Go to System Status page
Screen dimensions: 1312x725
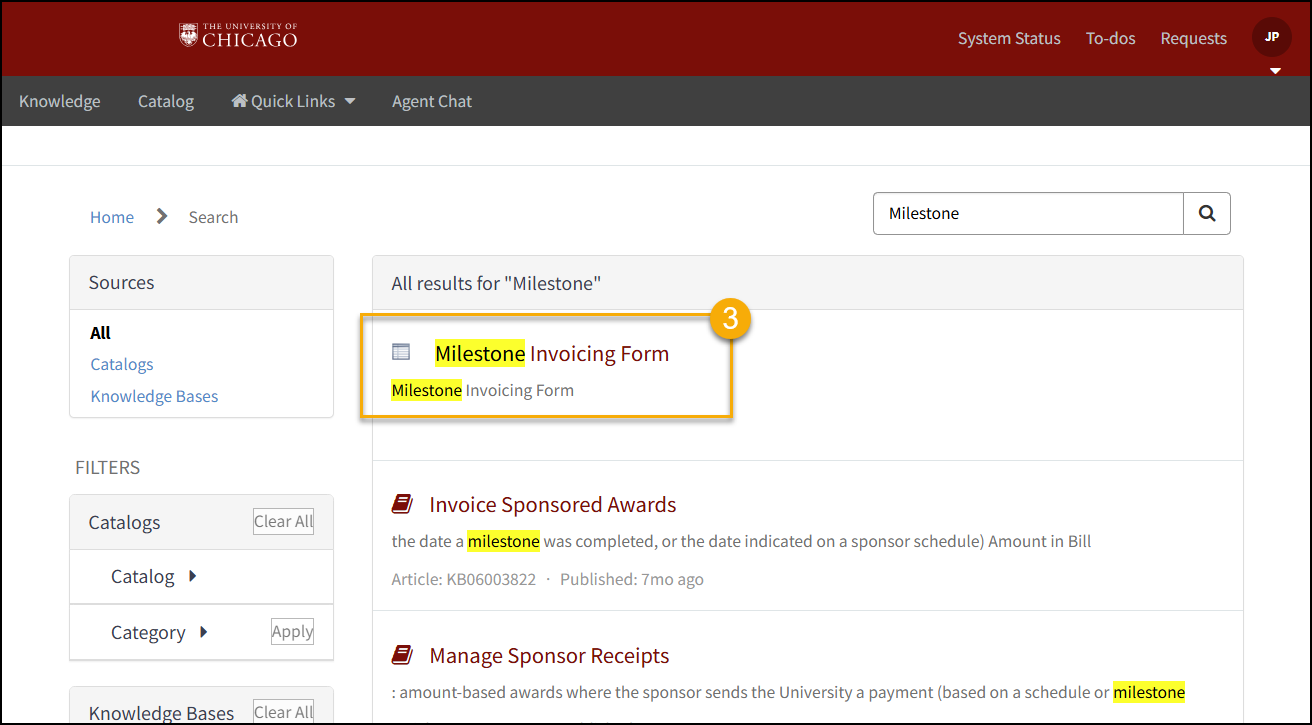click(x=1009, y=38)
